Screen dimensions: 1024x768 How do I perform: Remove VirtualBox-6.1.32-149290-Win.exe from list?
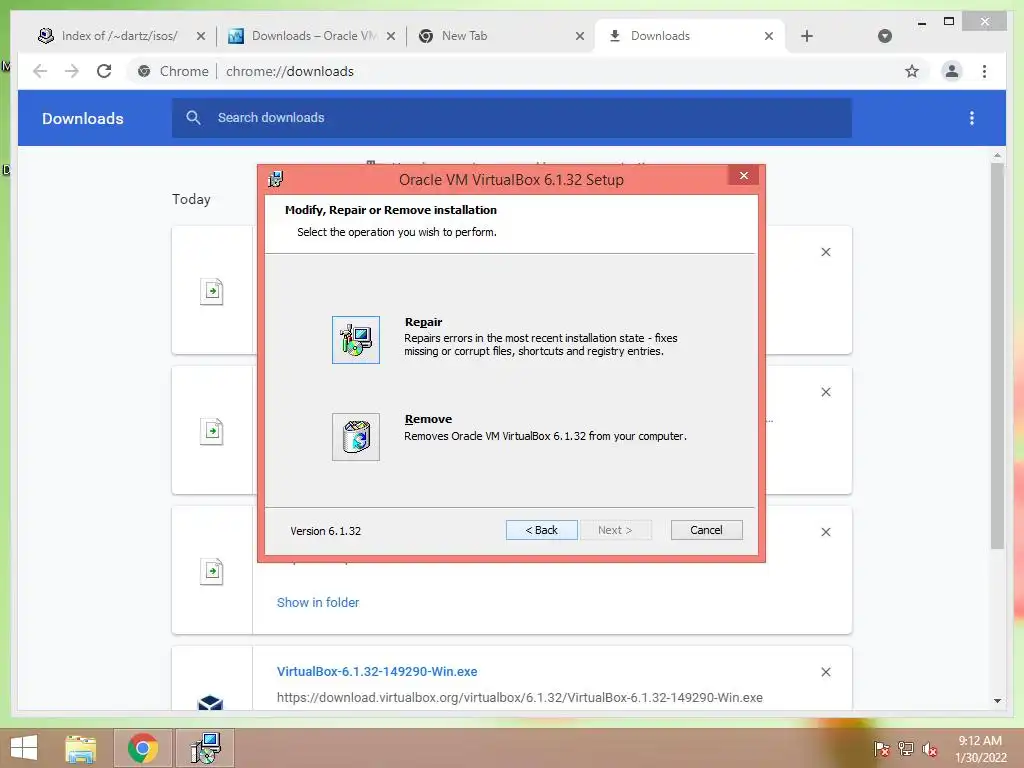825,672
